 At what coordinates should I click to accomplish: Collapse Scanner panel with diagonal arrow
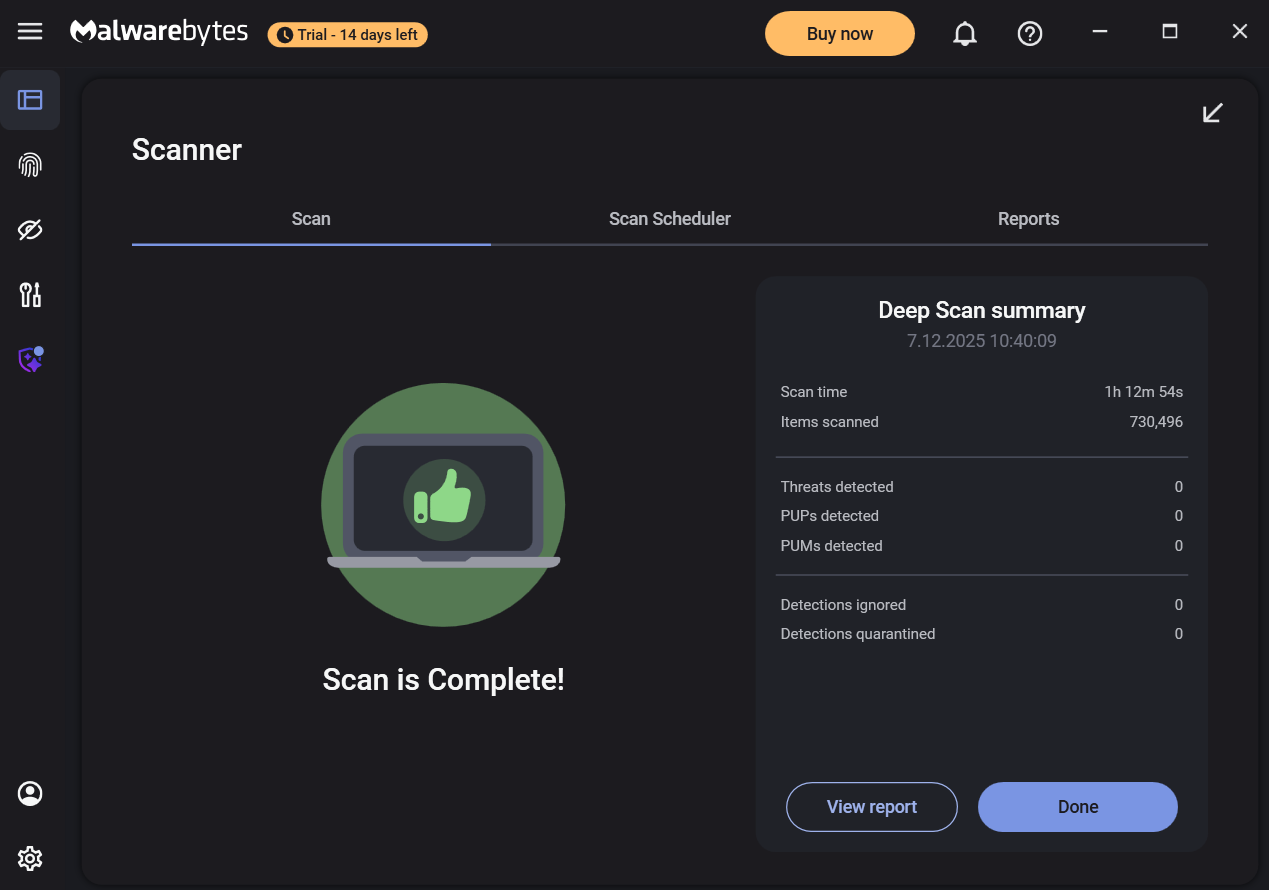coord(1212,113)
